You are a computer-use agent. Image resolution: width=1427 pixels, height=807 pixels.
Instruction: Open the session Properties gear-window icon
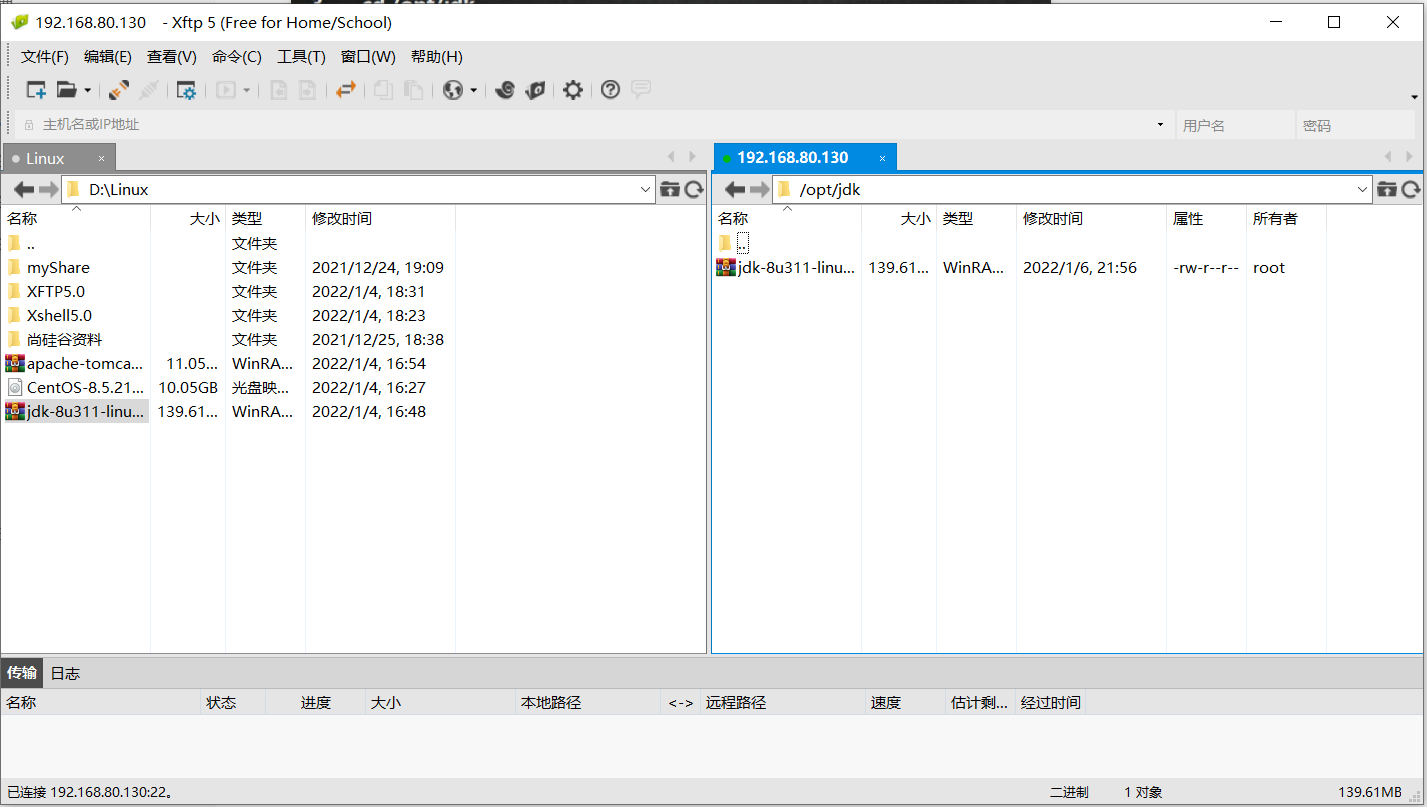(186, 90)
